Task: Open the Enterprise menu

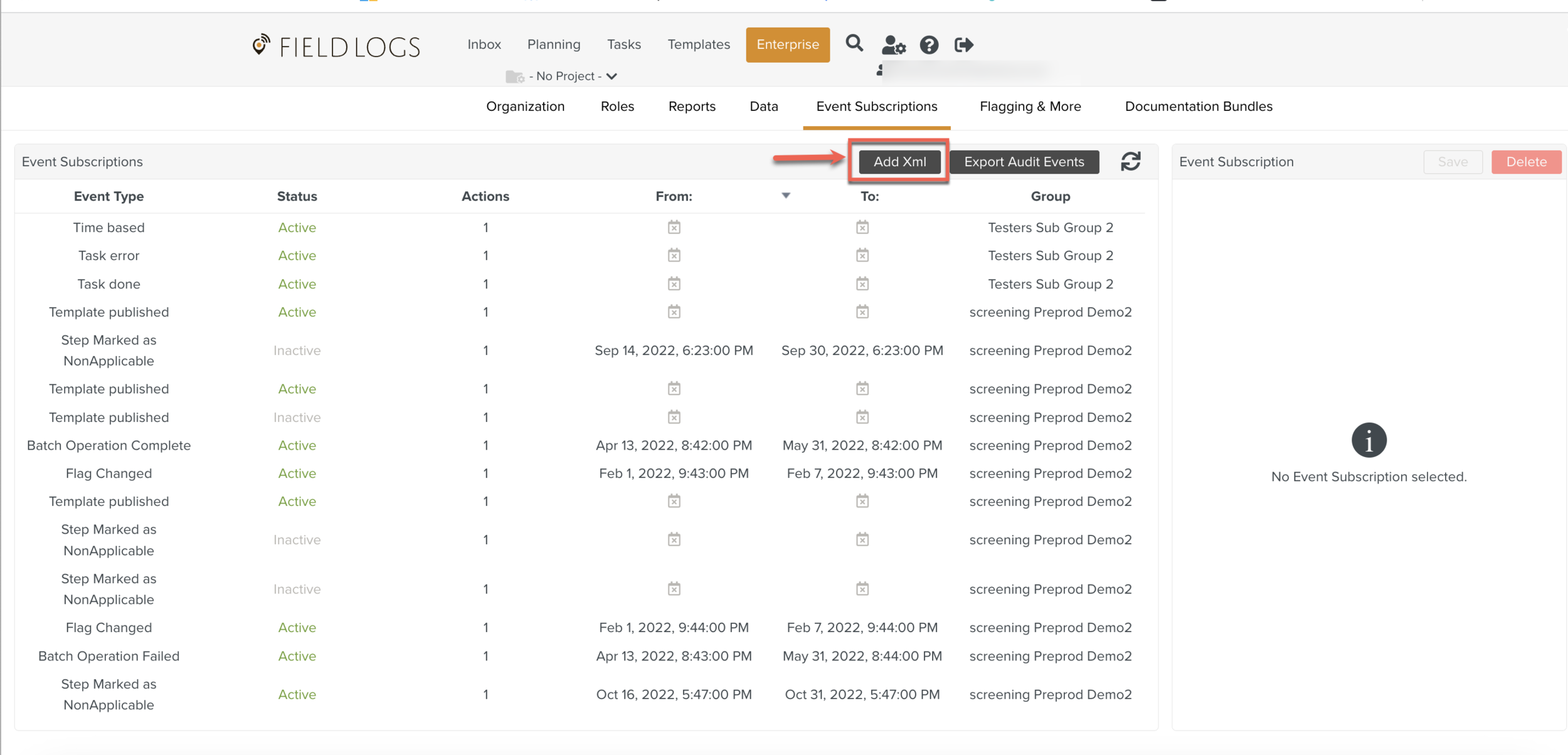Action: pos(787,45)
